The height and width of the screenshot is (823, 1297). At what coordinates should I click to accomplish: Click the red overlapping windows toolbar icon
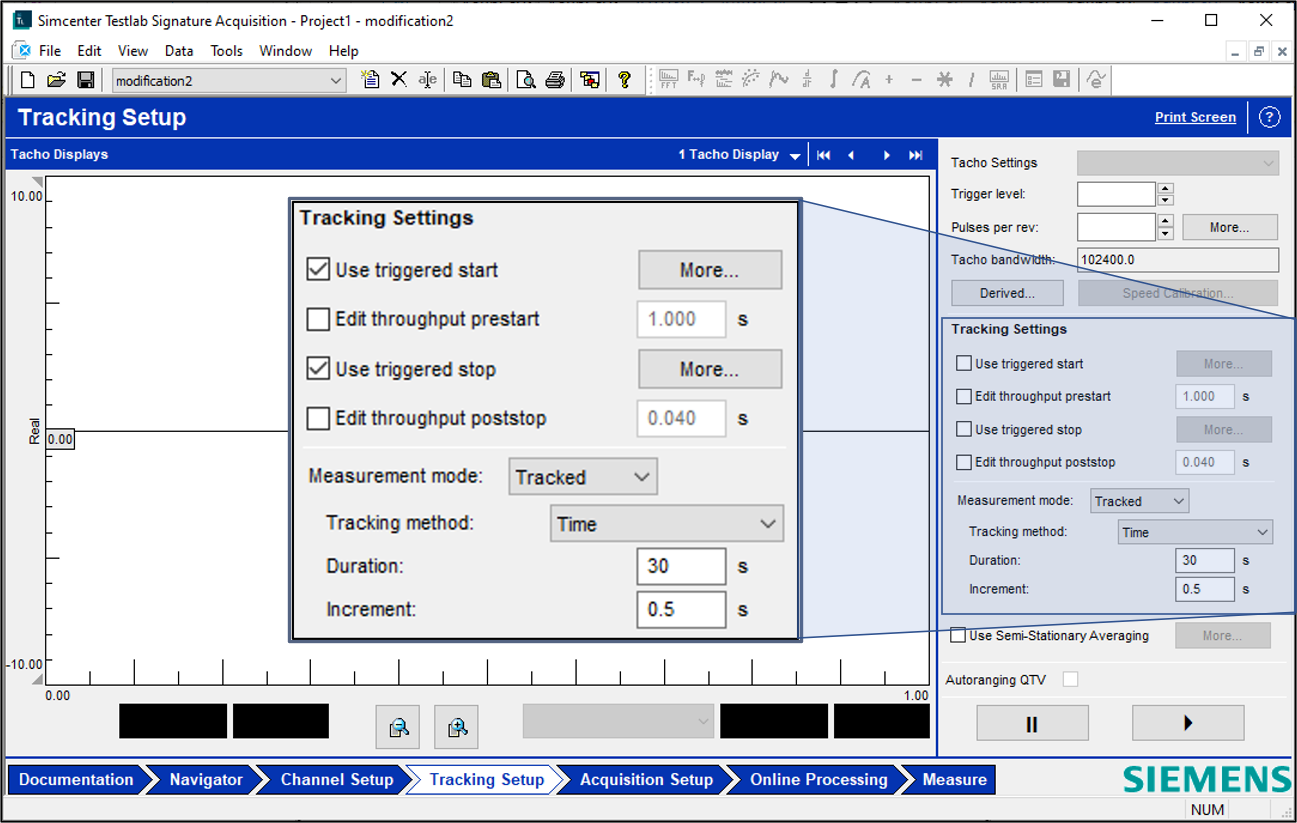[590, 80]
